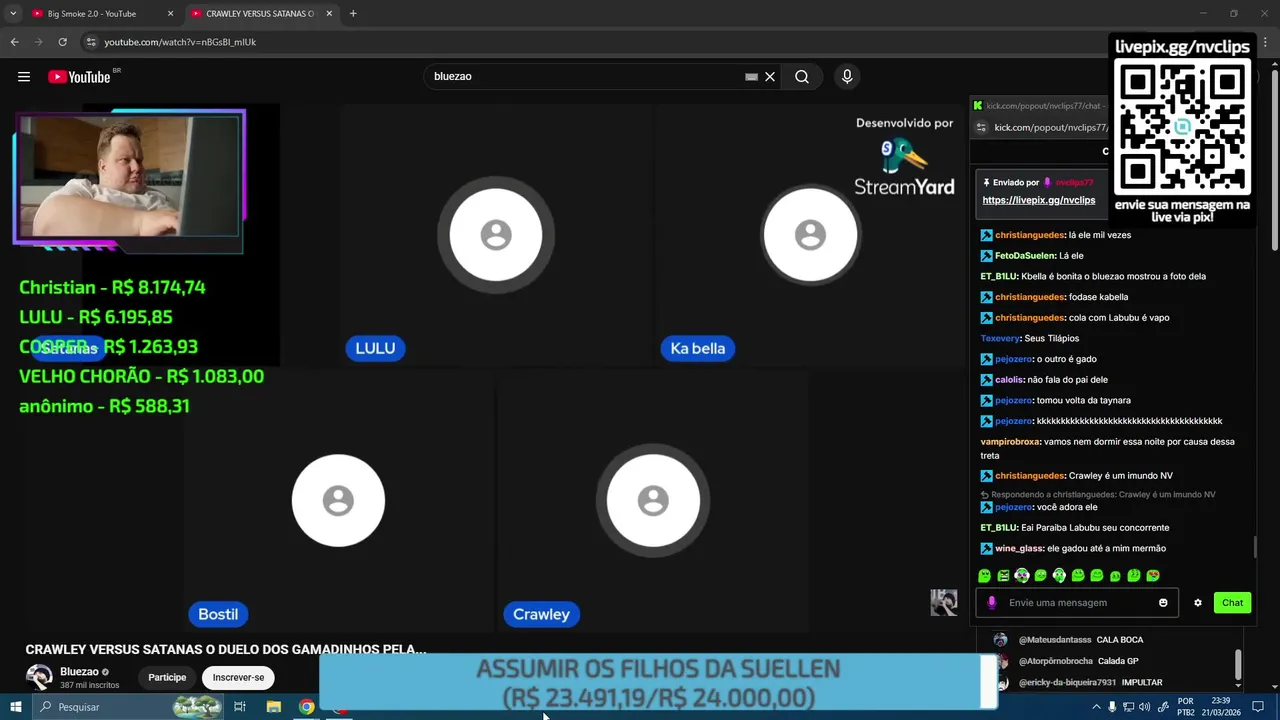The image size is (1280, 720).
Task: Open user vampirobroxa in chat
Action: coord(1010,441)
